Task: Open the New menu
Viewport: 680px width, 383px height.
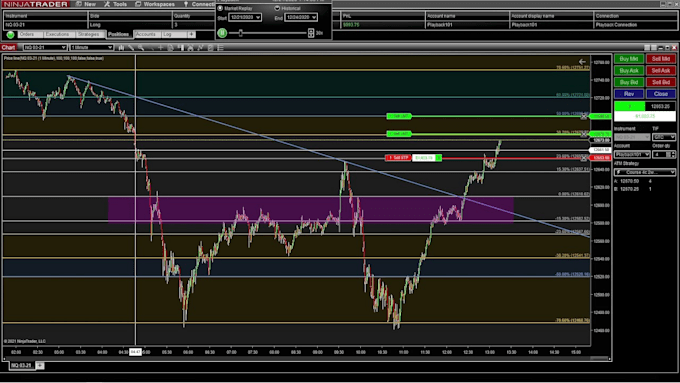Action: point(86,4)
